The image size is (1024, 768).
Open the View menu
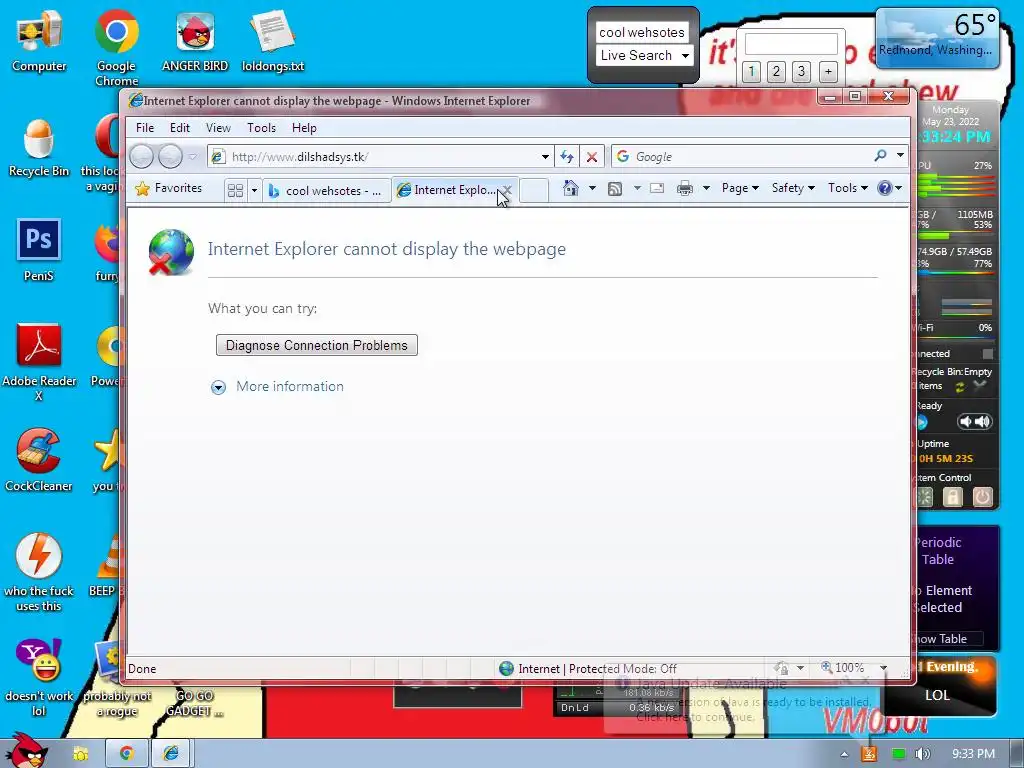tap(218, 128)
